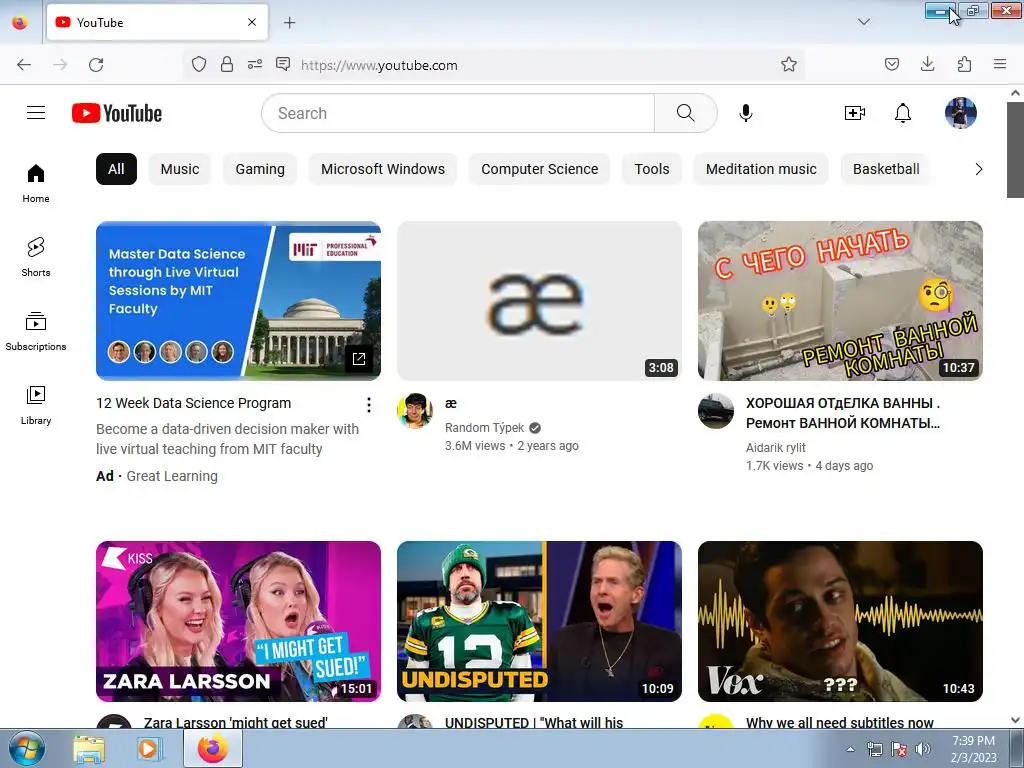Open the Windows Start menu
Screen dimensions: 1024x768
coord(27,749)
